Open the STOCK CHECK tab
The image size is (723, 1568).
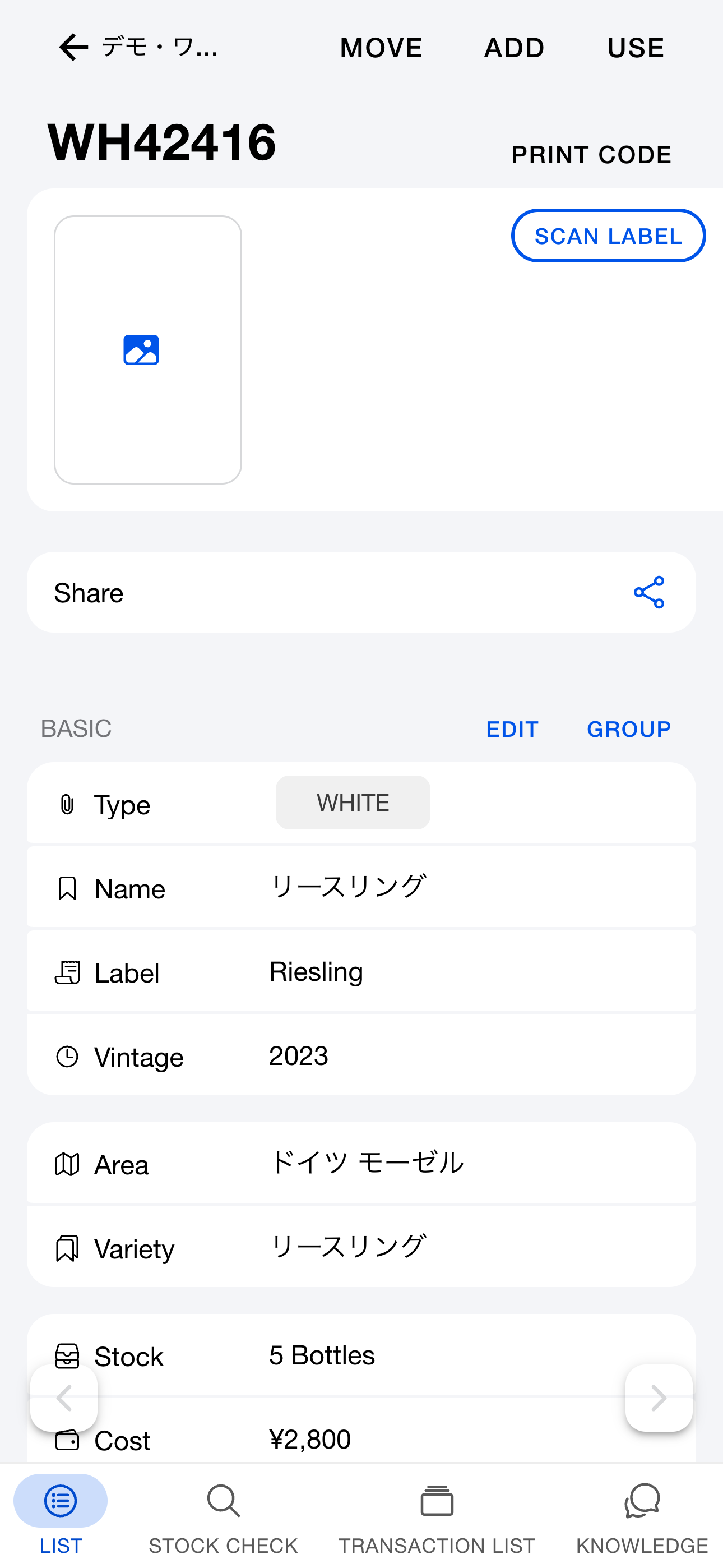[x=224, y=1515]
